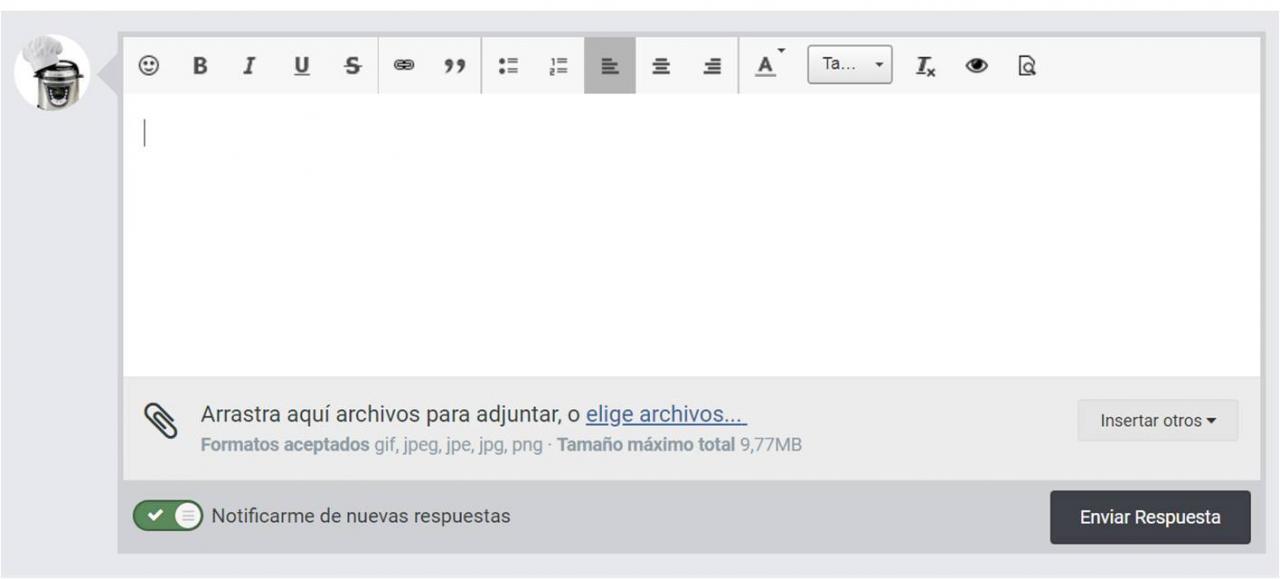Click the elige archivos link

click(666, 415)
